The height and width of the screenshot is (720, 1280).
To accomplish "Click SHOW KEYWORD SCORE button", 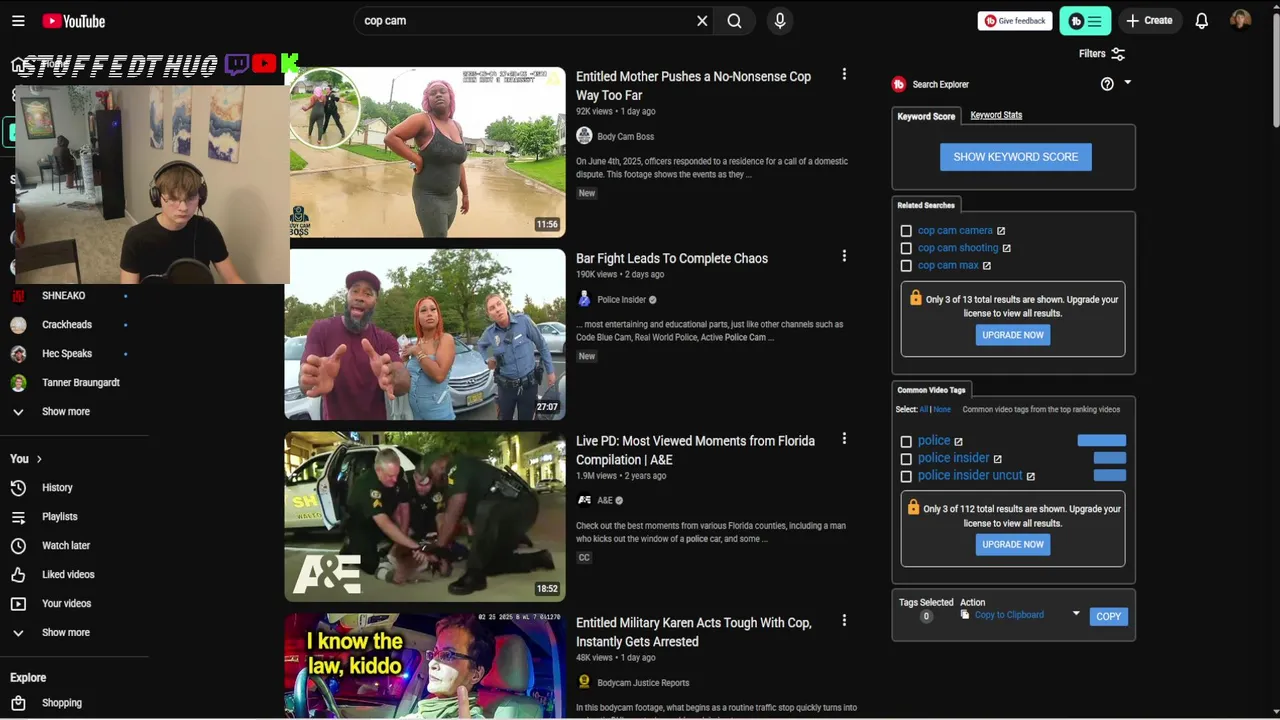I will [x=1015, y=157].
